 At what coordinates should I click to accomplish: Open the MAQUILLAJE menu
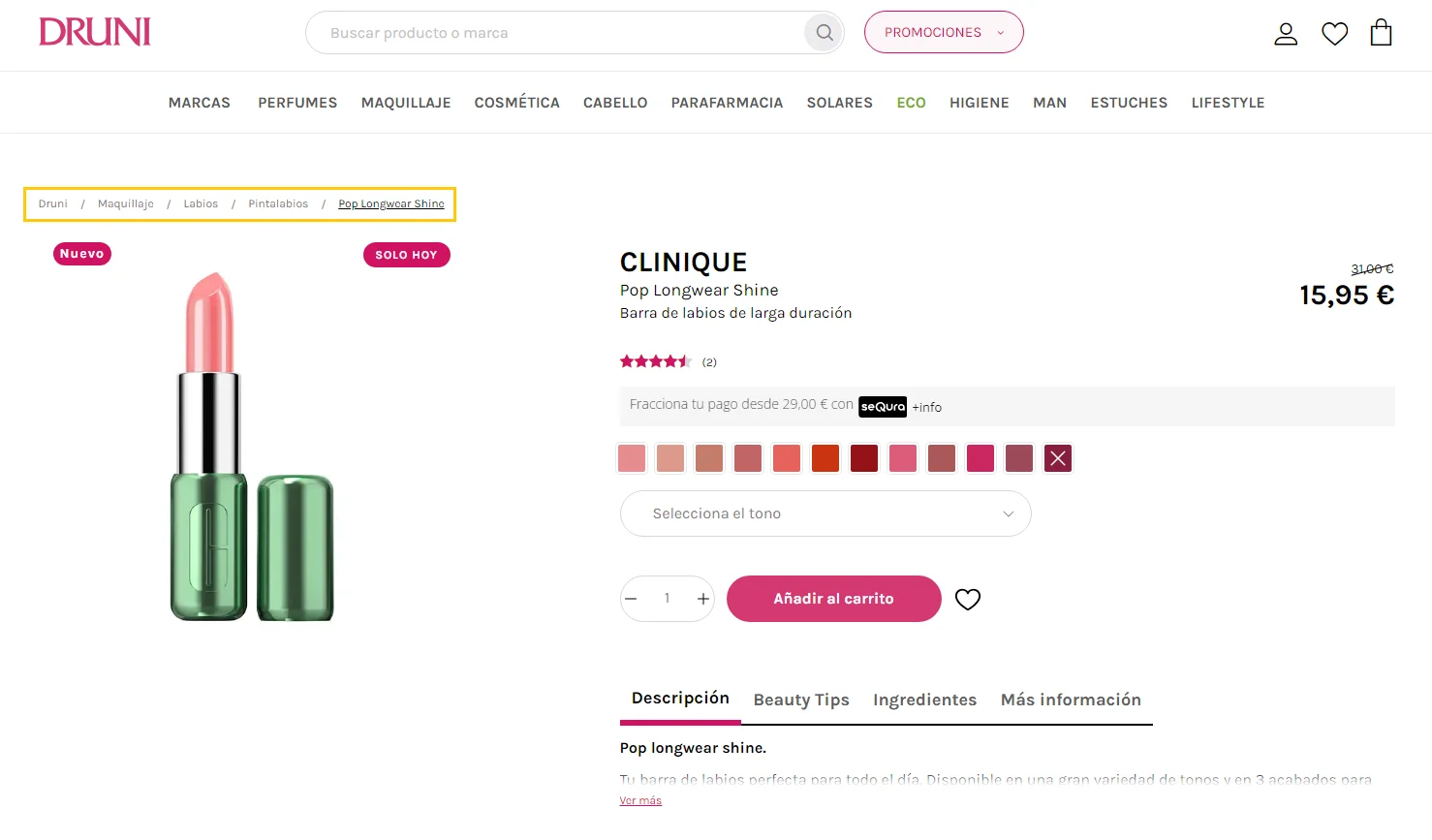(405, 102)
